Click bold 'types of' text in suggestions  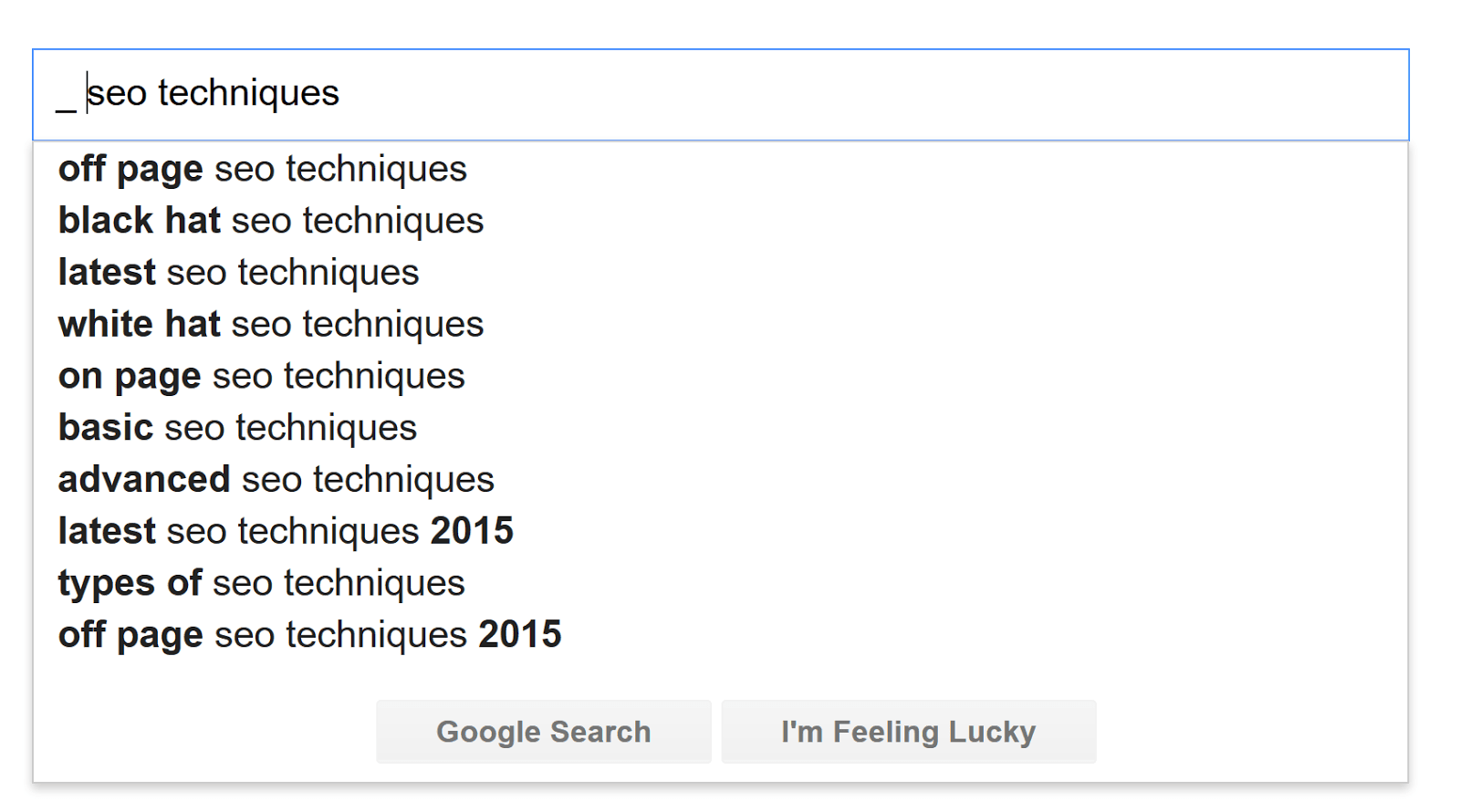tap(130, 583)
